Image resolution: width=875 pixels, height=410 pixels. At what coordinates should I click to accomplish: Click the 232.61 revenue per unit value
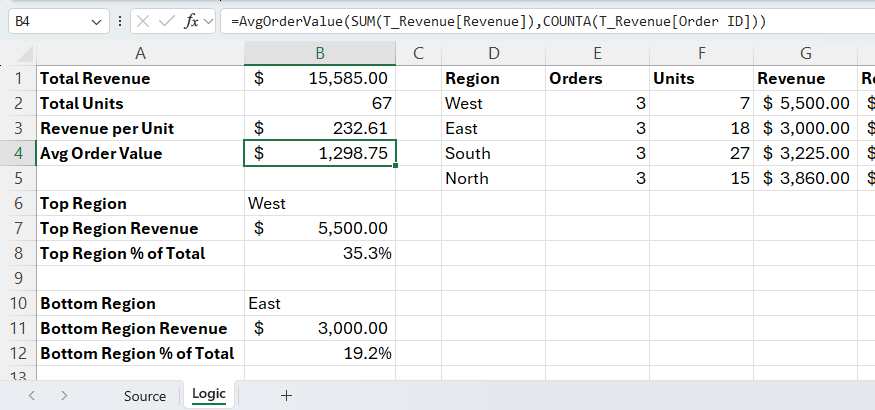(x=320, y=128)
